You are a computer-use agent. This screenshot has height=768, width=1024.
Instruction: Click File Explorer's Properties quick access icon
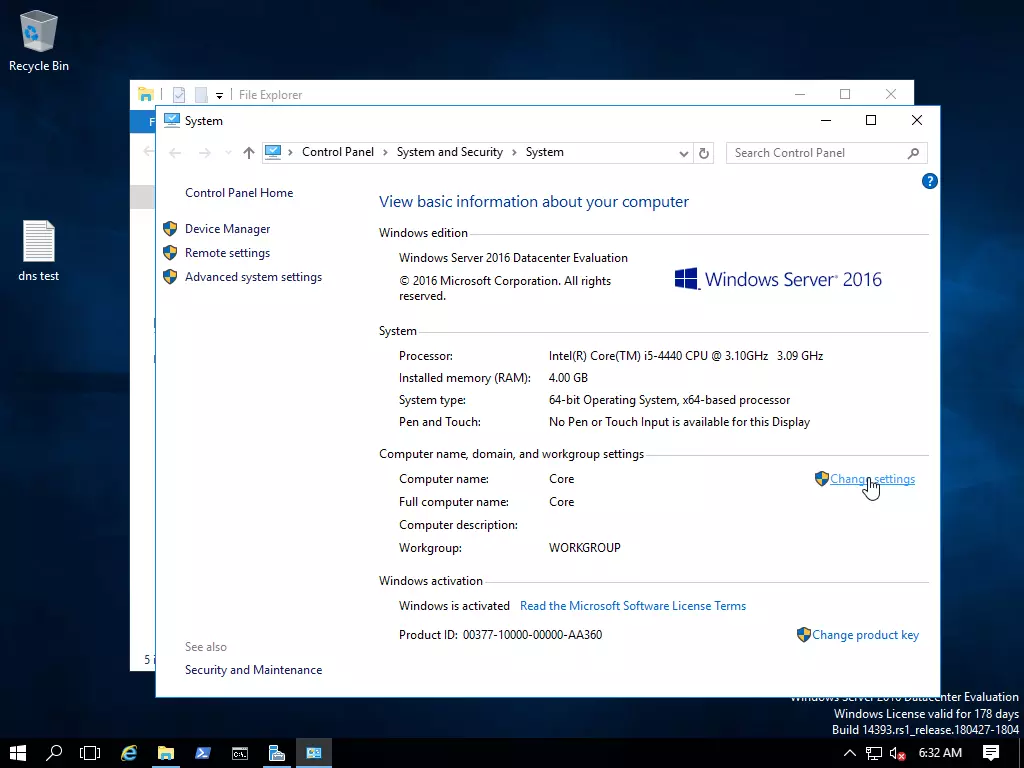pos(179,95)
